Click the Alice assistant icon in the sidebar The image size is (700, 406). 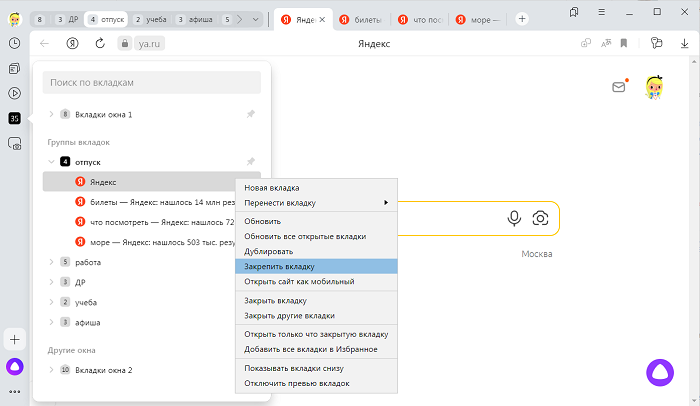15,366
